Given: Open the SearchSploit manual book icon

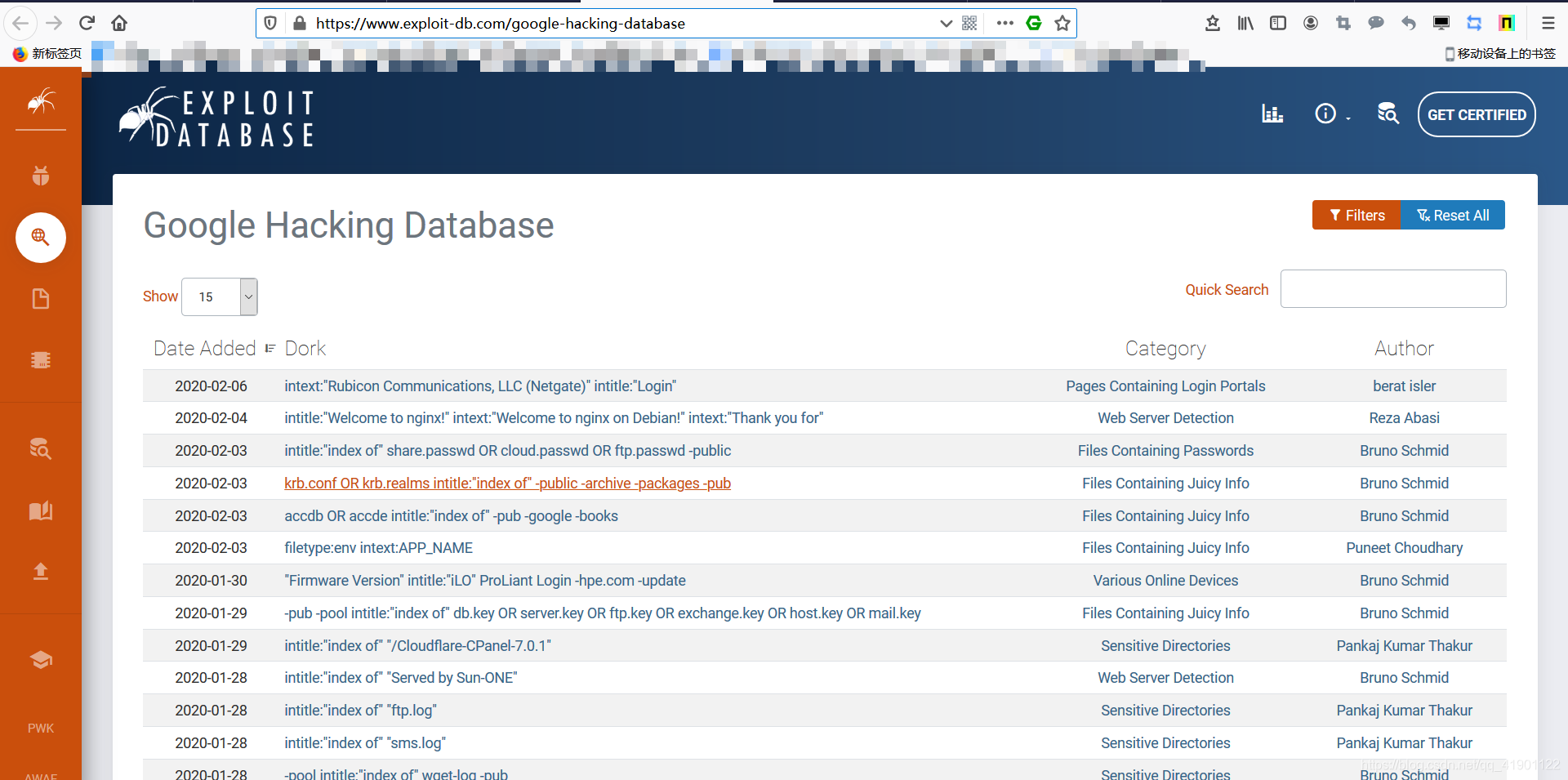Looking at the screenshot, I should tap(41, 510).
